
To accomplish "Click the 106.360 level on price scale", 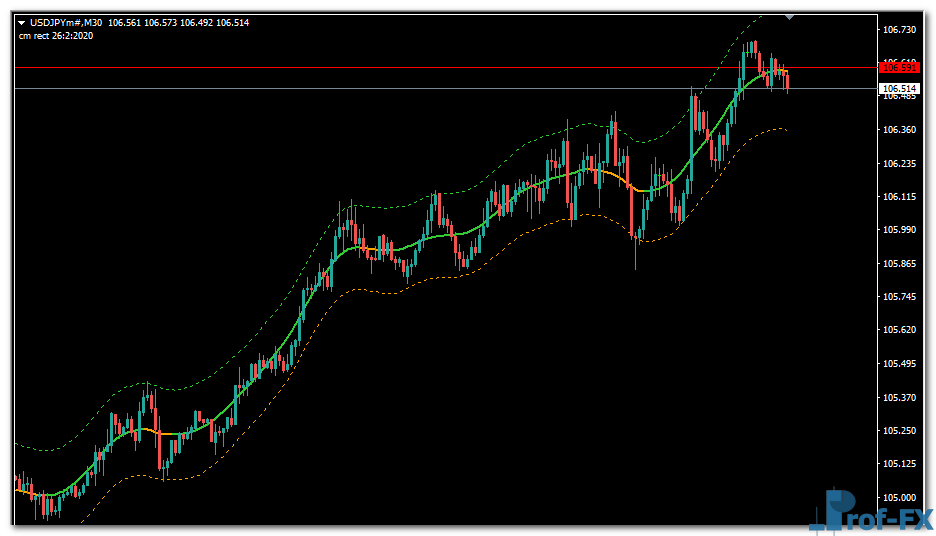I will click(900, 130).
